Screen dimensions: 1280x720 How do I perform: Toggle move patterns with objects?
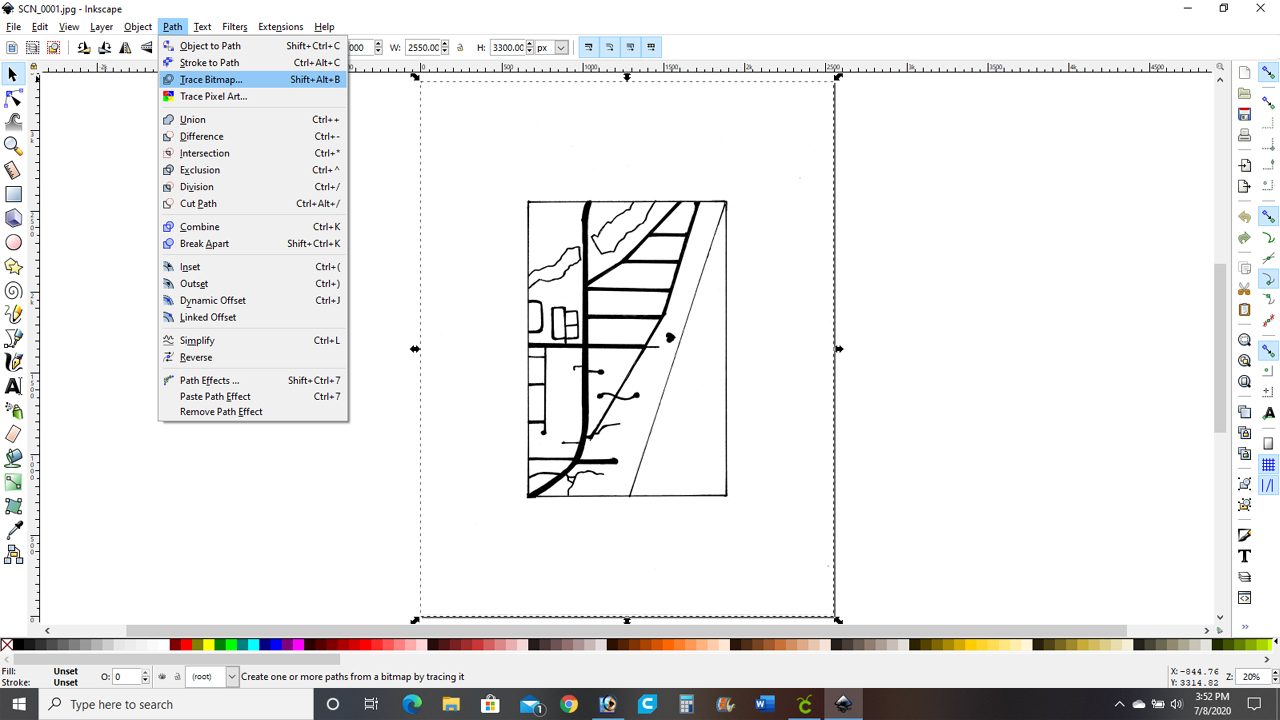point(651,47)
